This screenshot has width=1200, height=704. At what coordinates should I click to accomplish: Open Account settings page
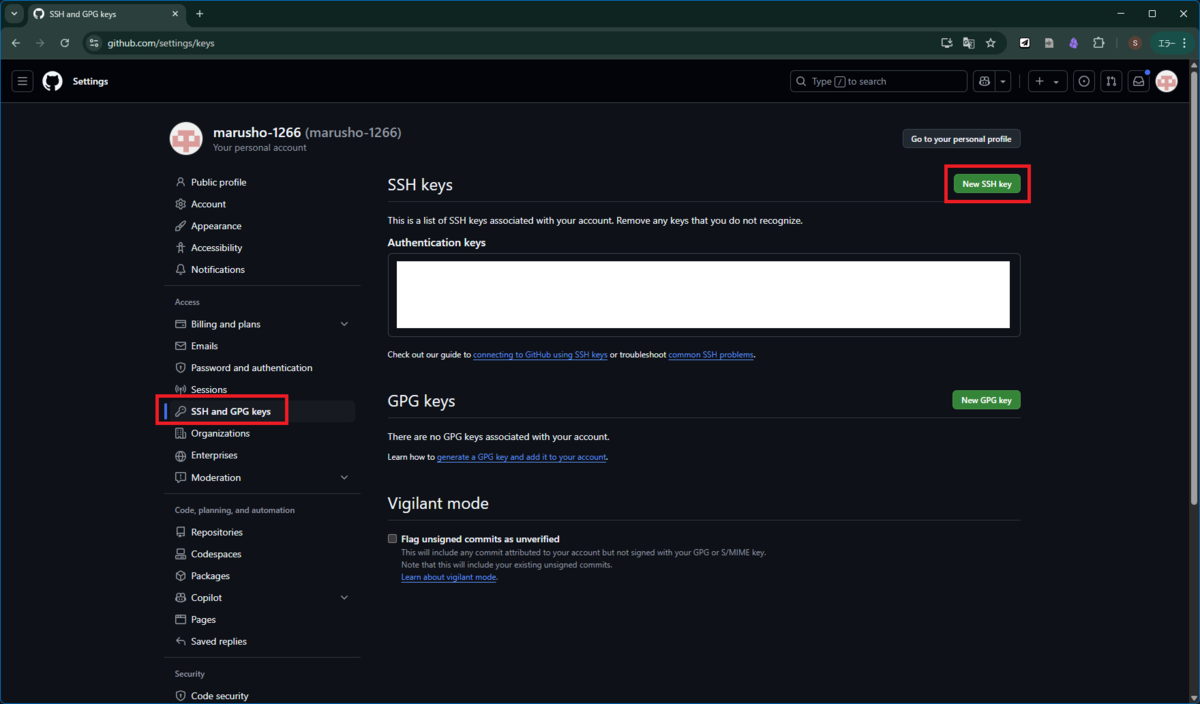click(x=208, y=204)
